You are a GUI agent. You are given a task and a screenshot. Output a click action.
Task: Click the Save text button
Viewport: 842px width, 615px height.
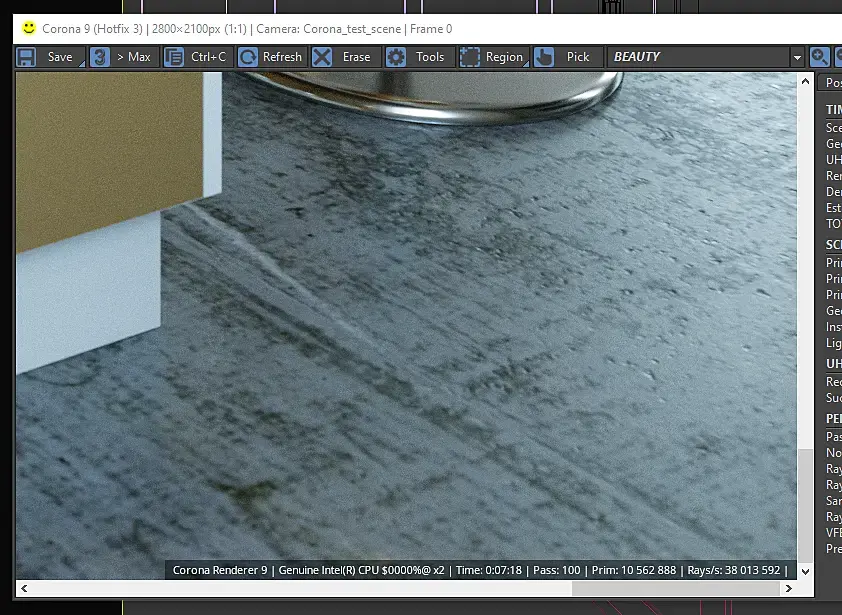(x=60, y=57)
